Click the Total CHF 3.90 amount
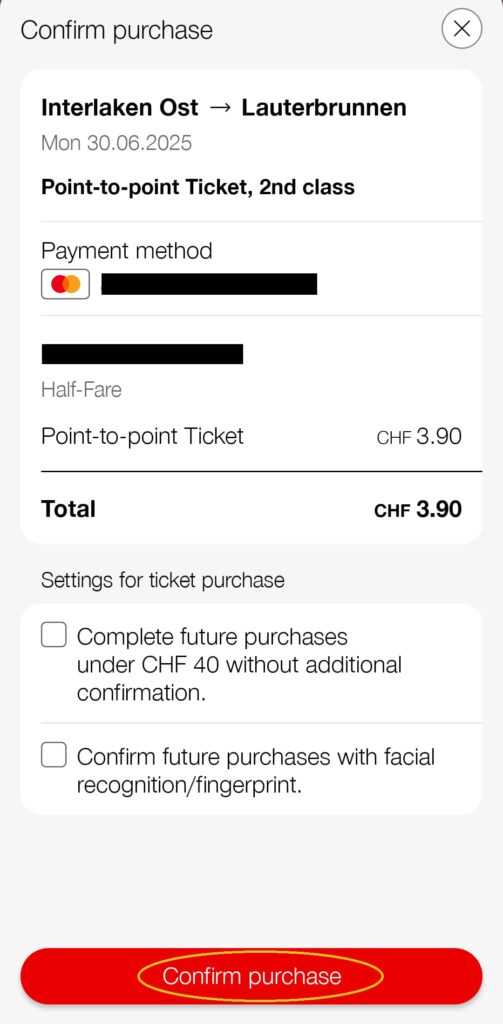Image resolution: width=503 pixels, height=1024 pixels. click(x=418, y=509)
